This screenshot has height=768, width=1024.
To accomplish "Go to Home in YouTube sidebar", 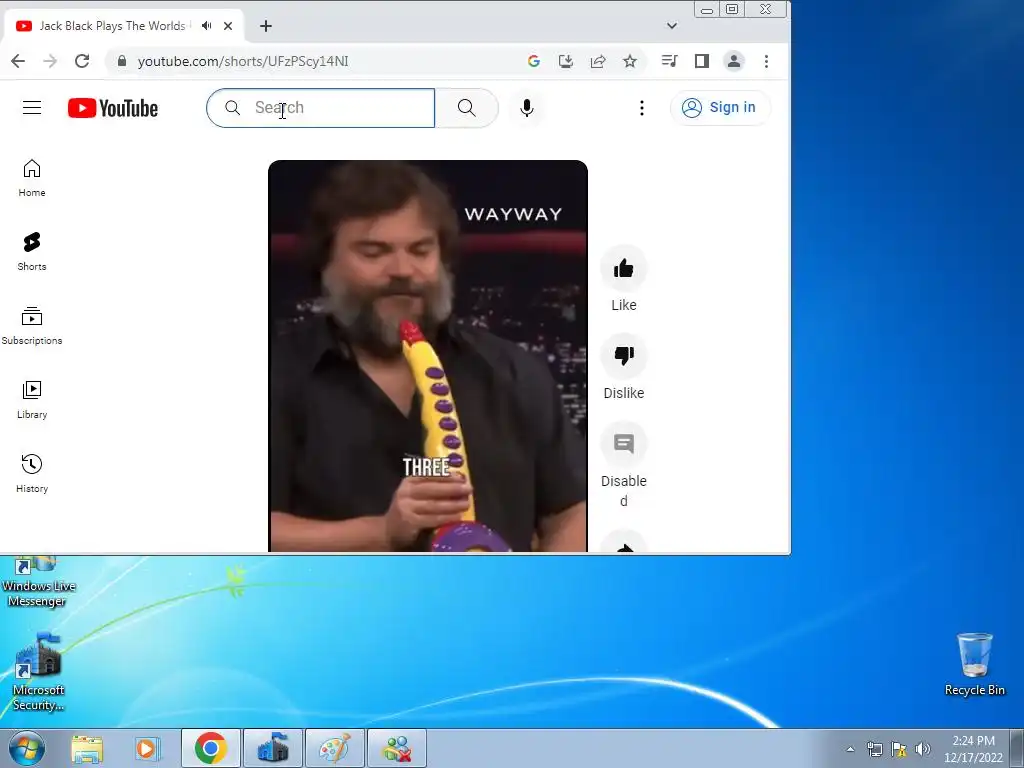I will (32, 178).
